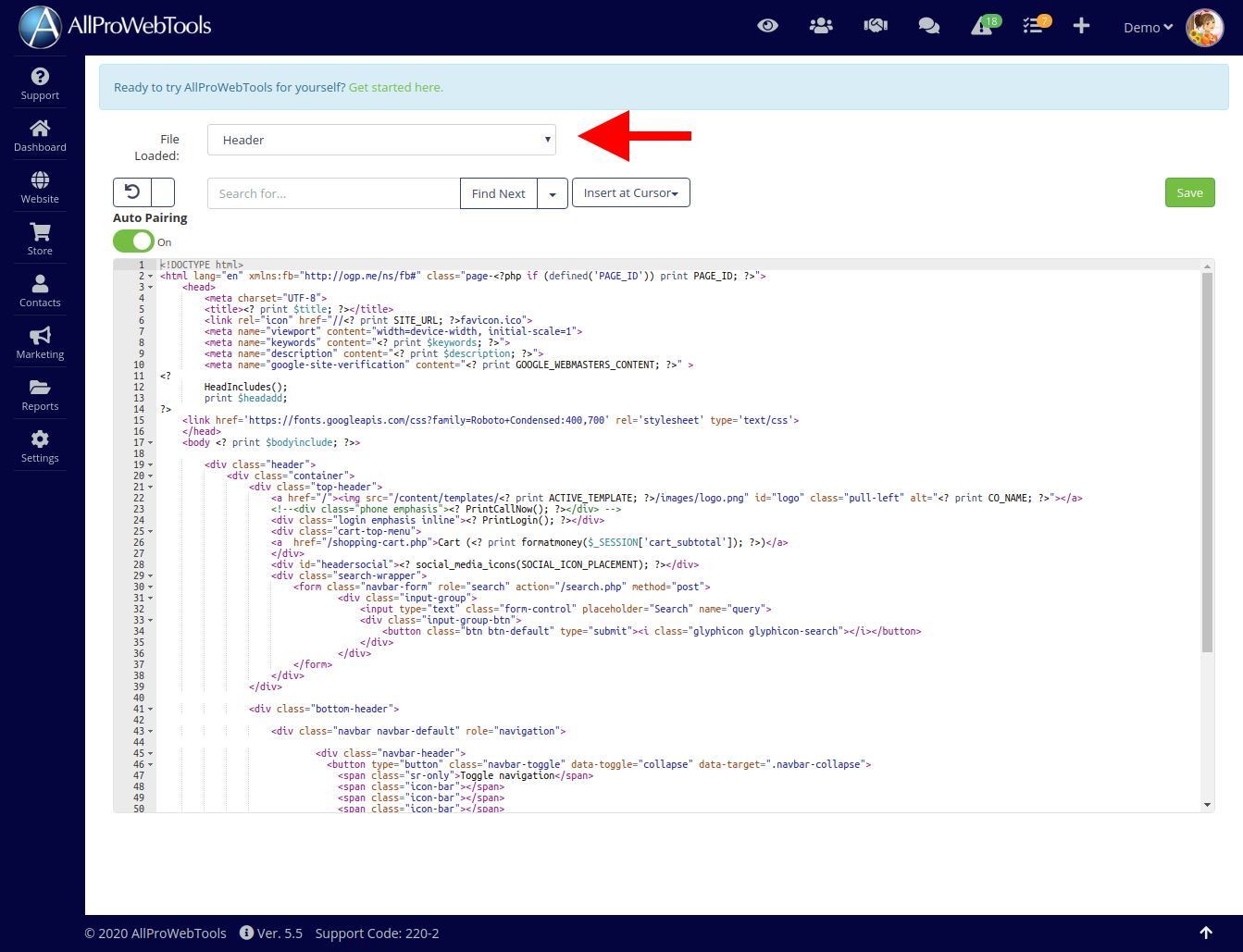Open the Insert at Cursor dropdown
This screenshot has height=952, width=1243.
[630, 193]
